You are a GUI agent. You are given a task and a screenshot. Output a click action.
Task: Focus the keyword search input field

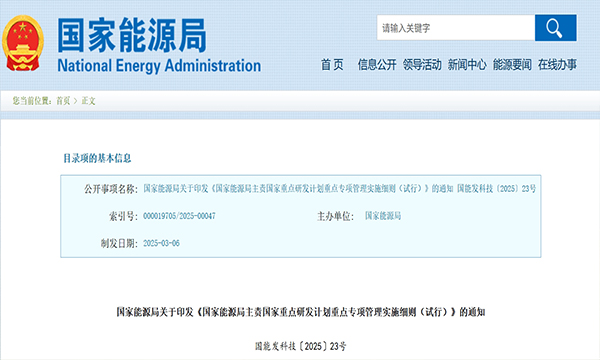pyautogui.click(x=456, y=28)
